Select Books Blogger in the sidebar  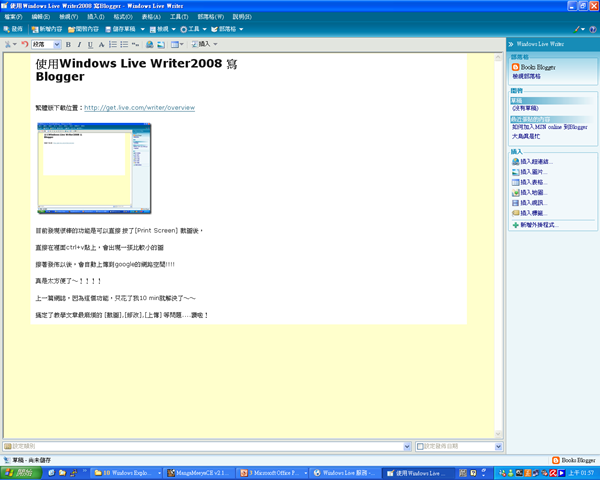[534, 67]
